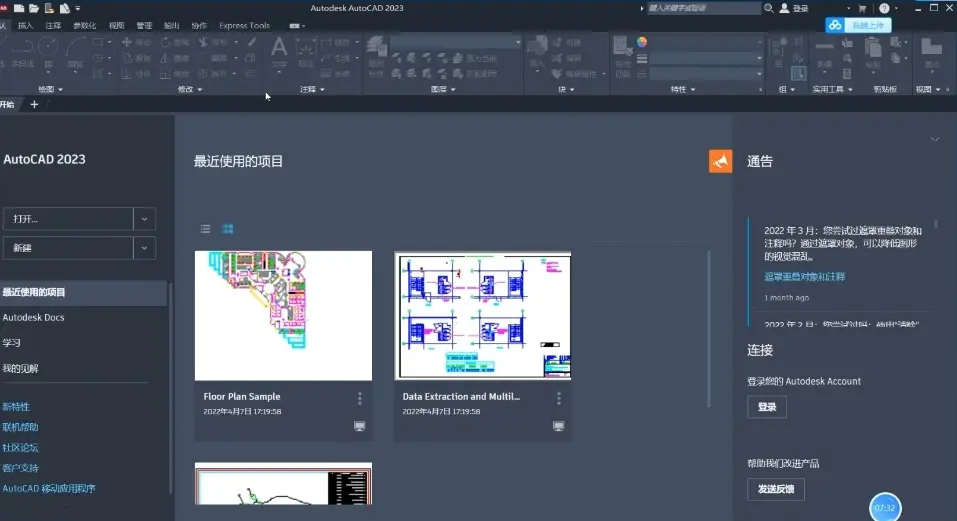Click the 打开... (Open) button
This screenshot has height=521, width=957.
click(68, 219)
